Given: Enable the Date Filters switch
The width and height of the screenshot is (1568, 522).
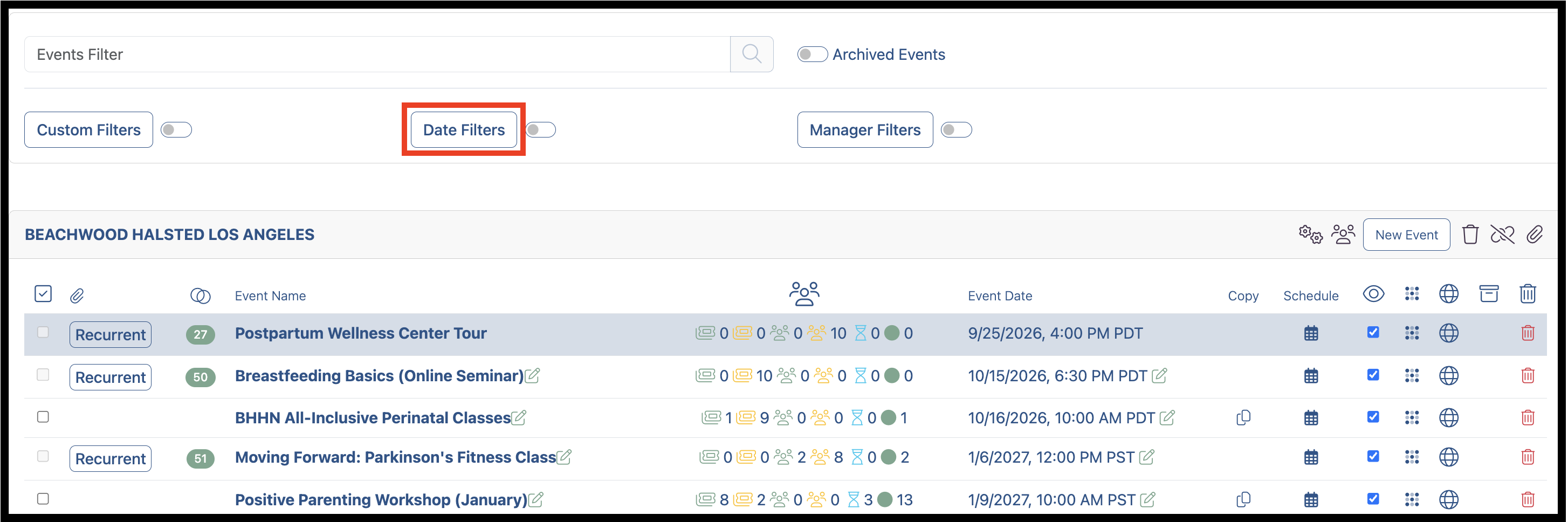Looking at the screenshot, I should (540, 130).
